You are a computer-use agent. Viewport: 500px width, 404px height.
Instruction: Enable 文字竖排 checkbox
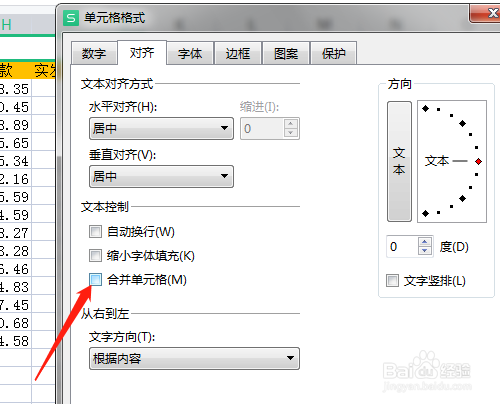pyautogui.click(x=392, y=280)
